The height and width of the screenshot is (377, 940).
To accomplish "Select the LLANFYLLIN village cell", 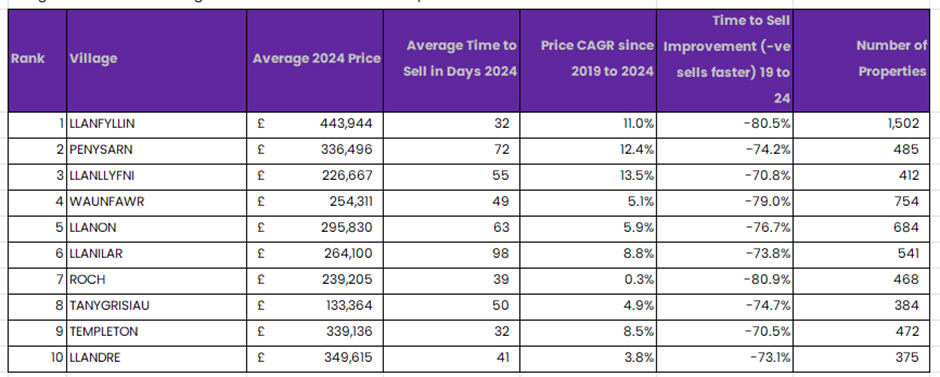I will pyautogui.click(x=156, y=124).
